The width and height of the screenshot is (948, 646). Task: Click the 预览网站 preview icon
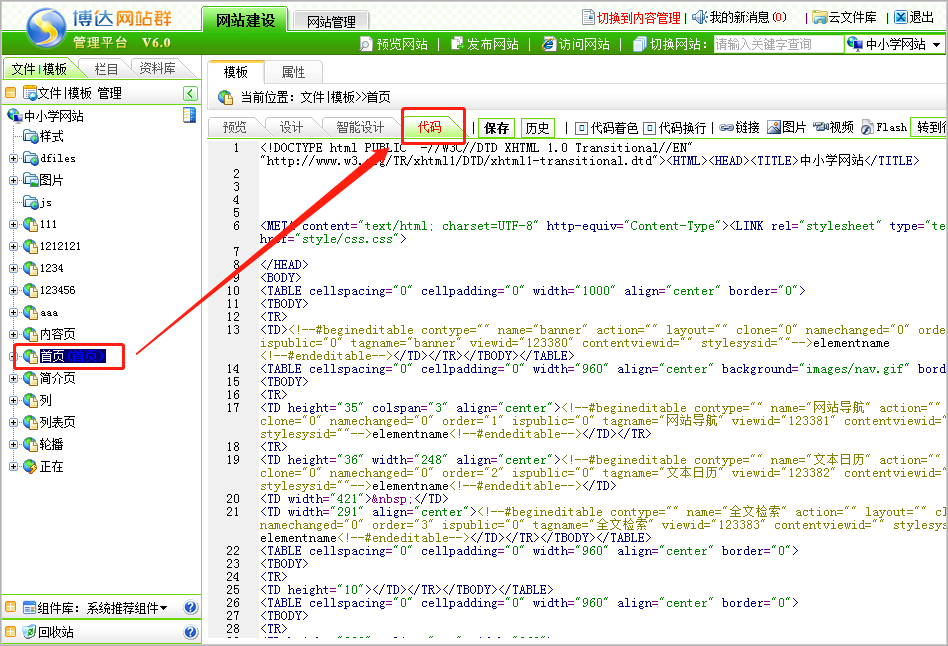tap(366, 44)
